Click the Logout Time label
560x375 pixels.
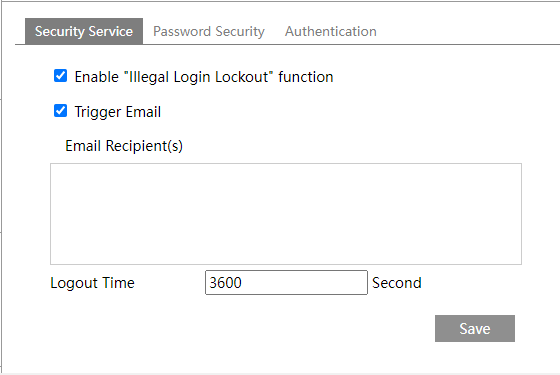point(92,283)
